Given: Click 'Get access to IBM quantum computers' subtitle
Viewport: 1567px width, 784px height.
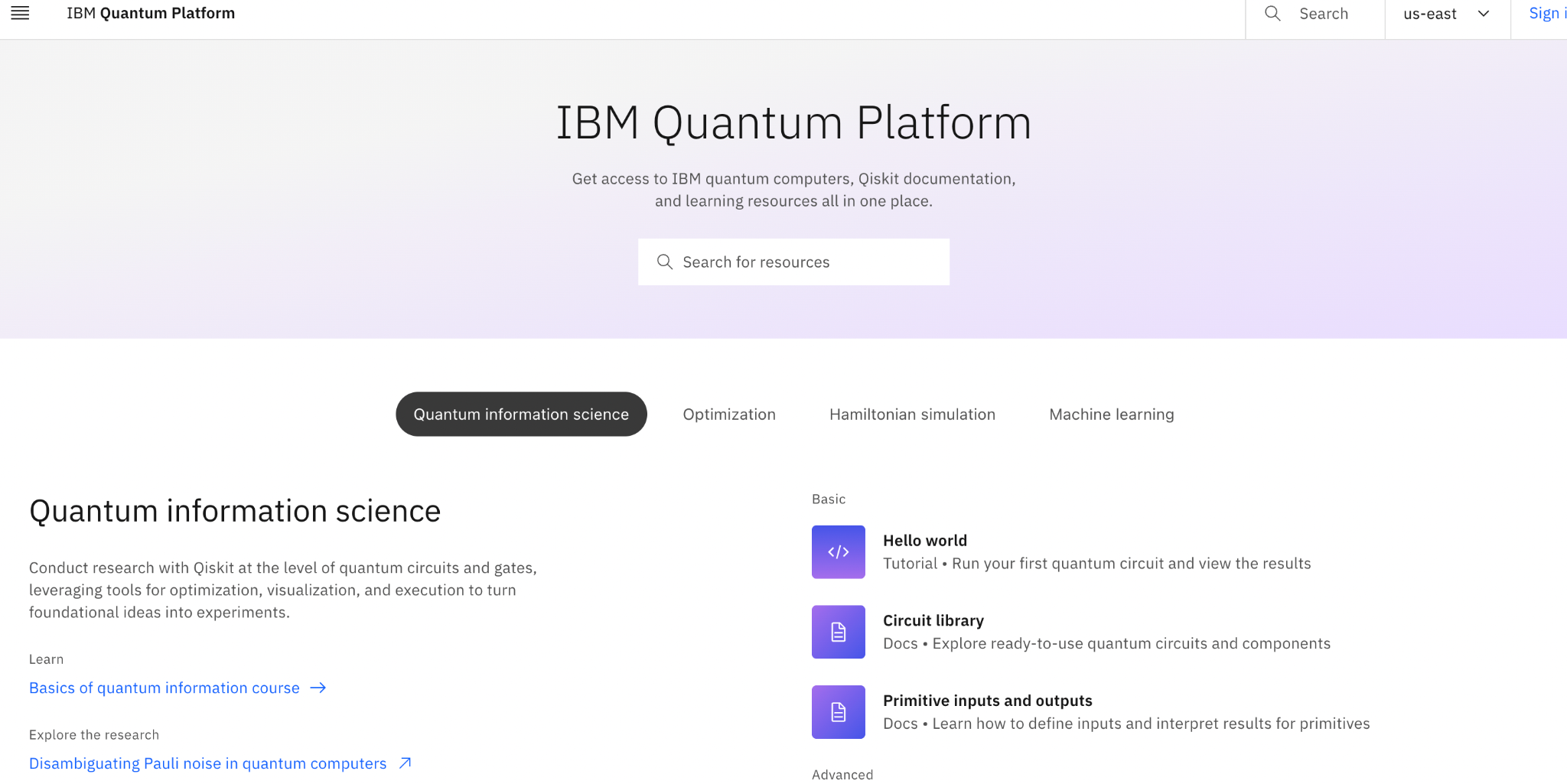Looking at the screenshot, I should pyautogui.click(x=793, y=190).
